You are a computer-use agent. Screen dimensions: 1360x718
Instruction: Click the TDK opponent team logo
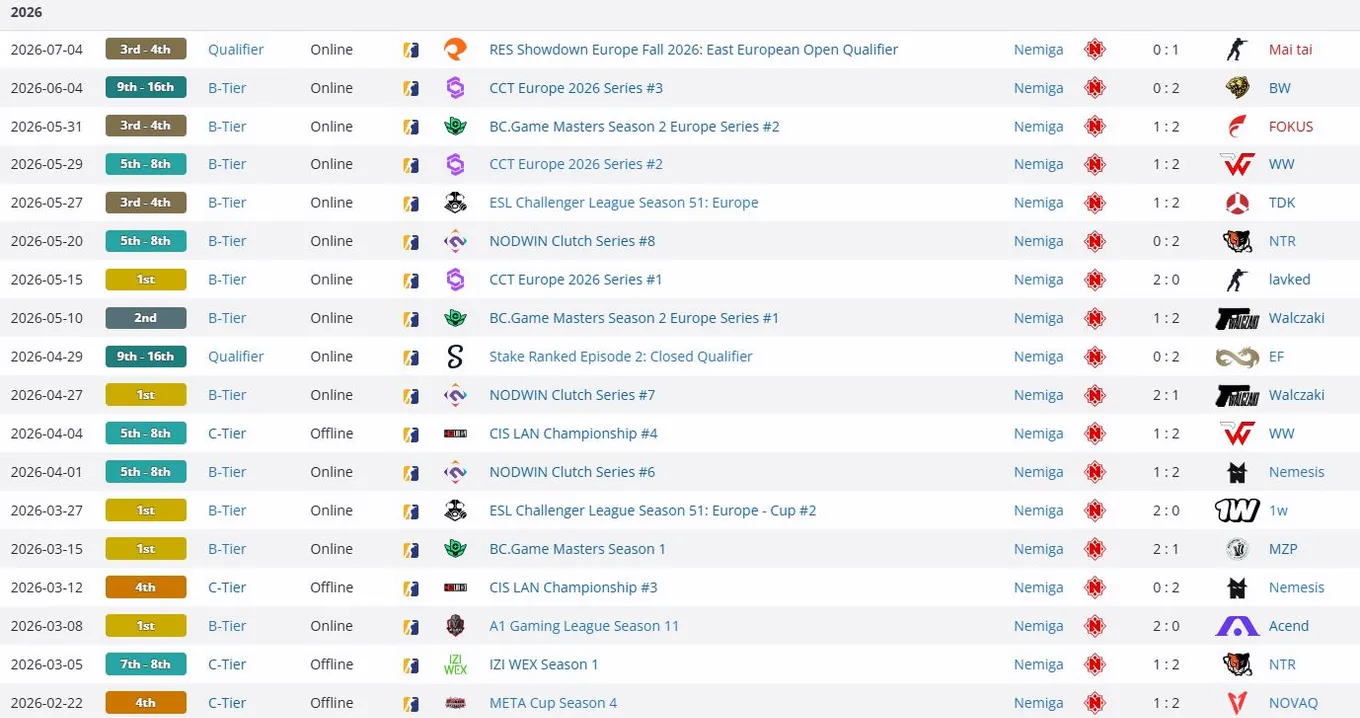tap(1237, 203)
